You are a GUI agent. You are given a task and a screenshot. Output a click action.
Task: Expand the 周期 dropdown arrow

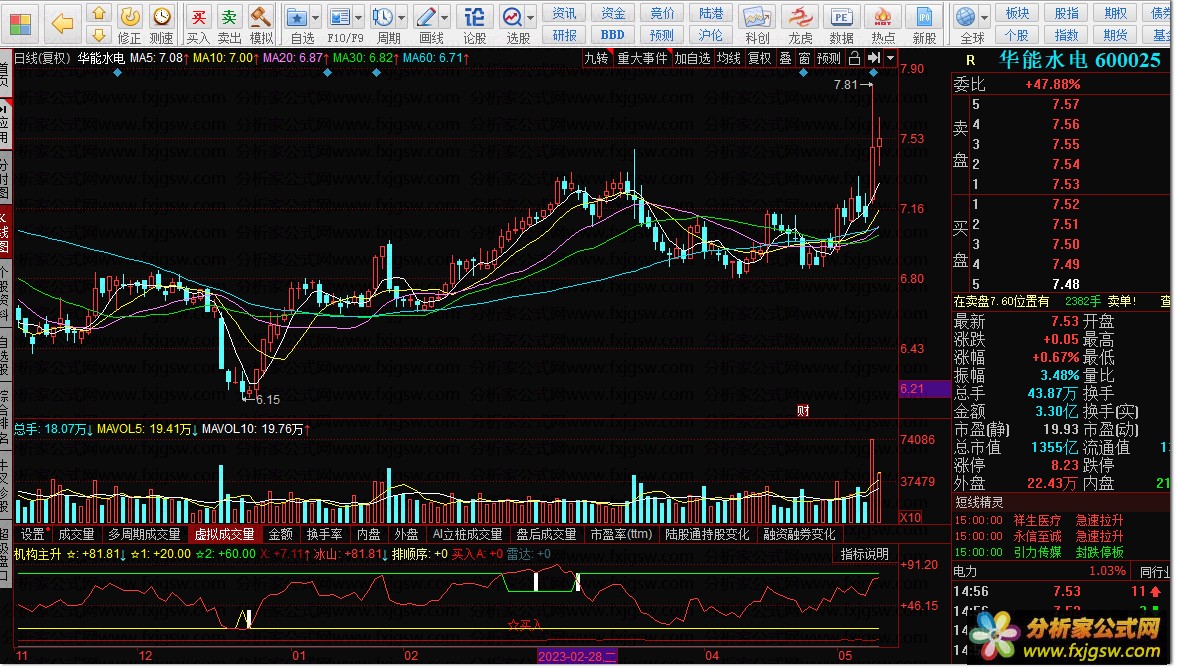tap(402, 17)
